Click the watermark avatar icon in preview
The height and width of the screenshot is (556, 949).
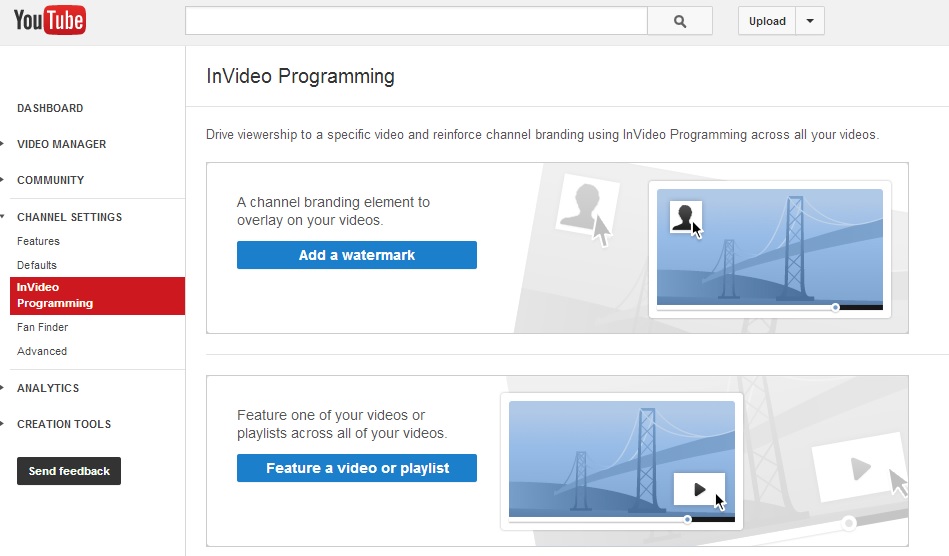pyautogui.click(x=686, y=217)
